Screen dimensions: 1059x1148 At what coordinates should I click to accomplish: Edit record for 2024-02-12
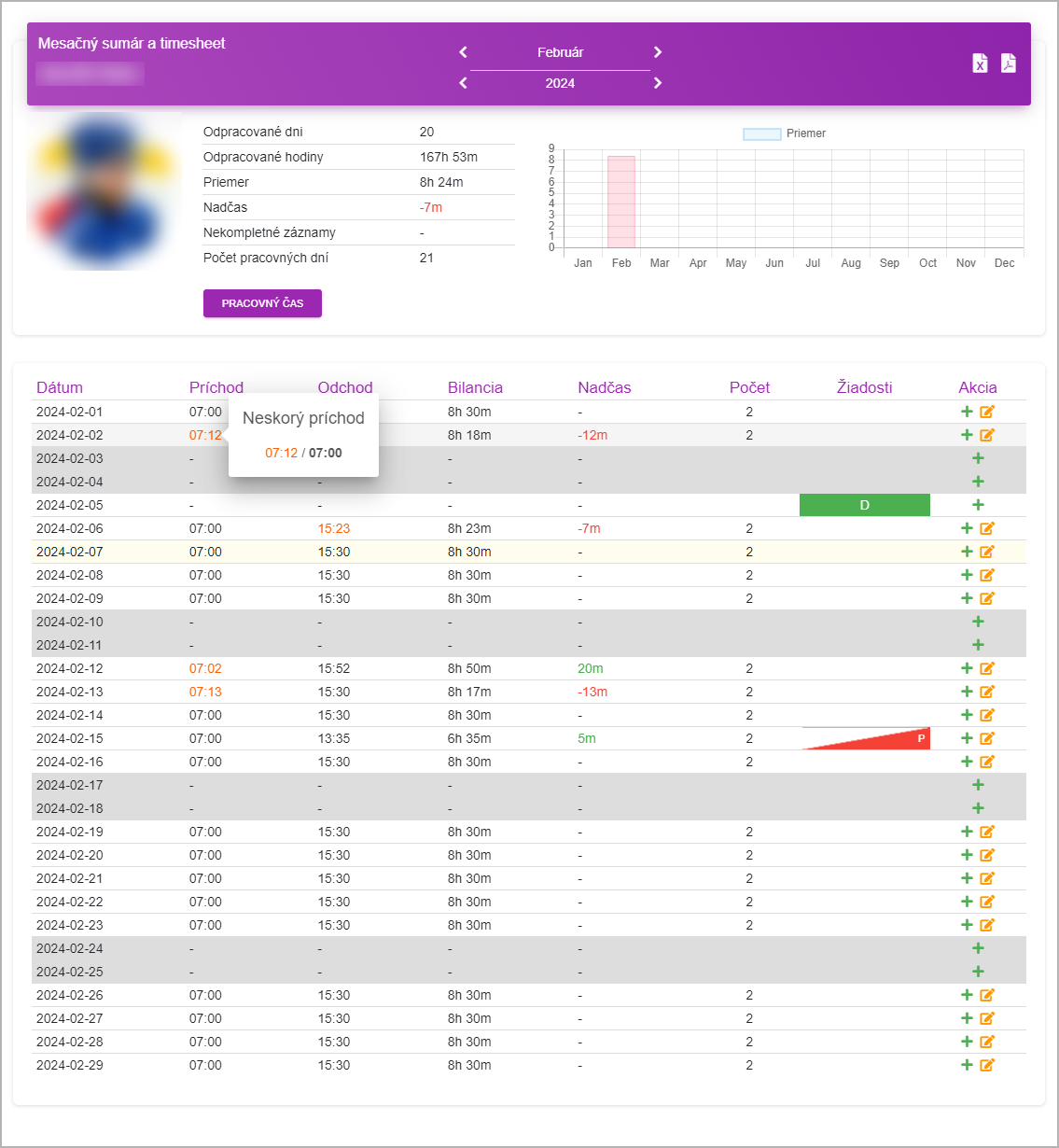(x=987, y=668)
